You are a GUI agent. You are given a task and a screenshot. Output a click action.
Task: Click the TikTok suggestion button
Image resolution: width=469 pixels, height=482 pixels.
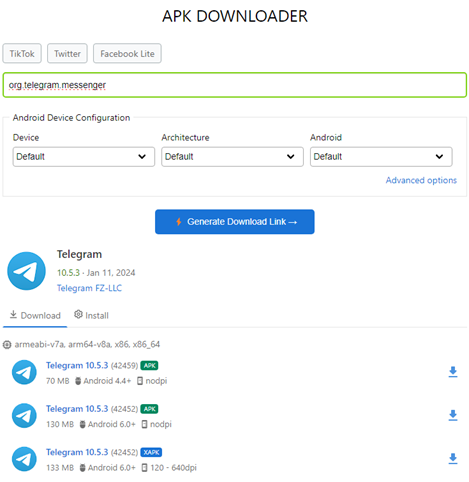[22, 53]
